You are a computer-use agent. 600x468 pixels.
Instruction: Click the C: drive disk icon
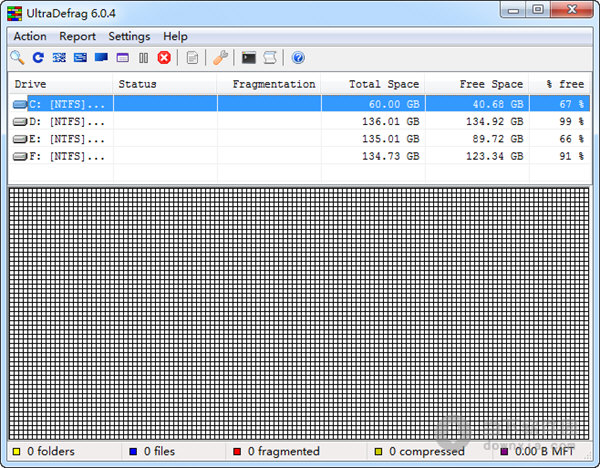coord(20,104)
